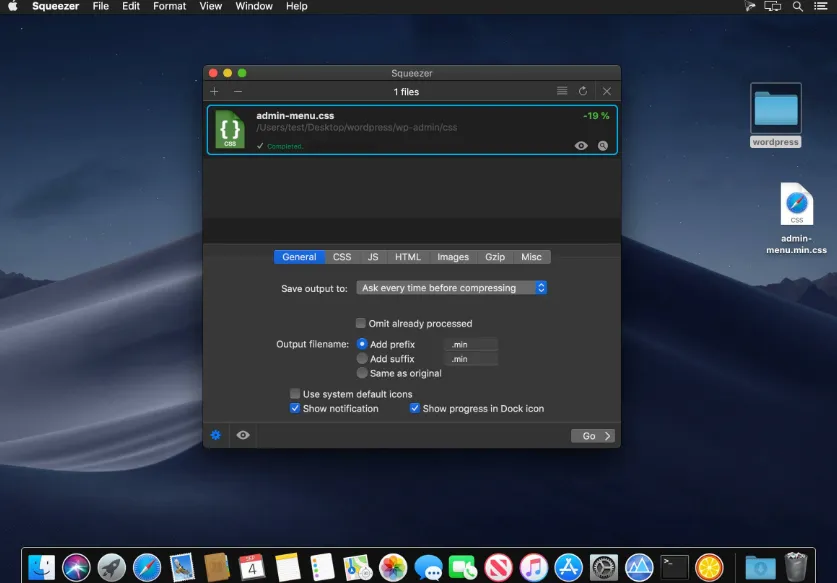
Task: Switch to the JS tab
Action: click(373, 257)
